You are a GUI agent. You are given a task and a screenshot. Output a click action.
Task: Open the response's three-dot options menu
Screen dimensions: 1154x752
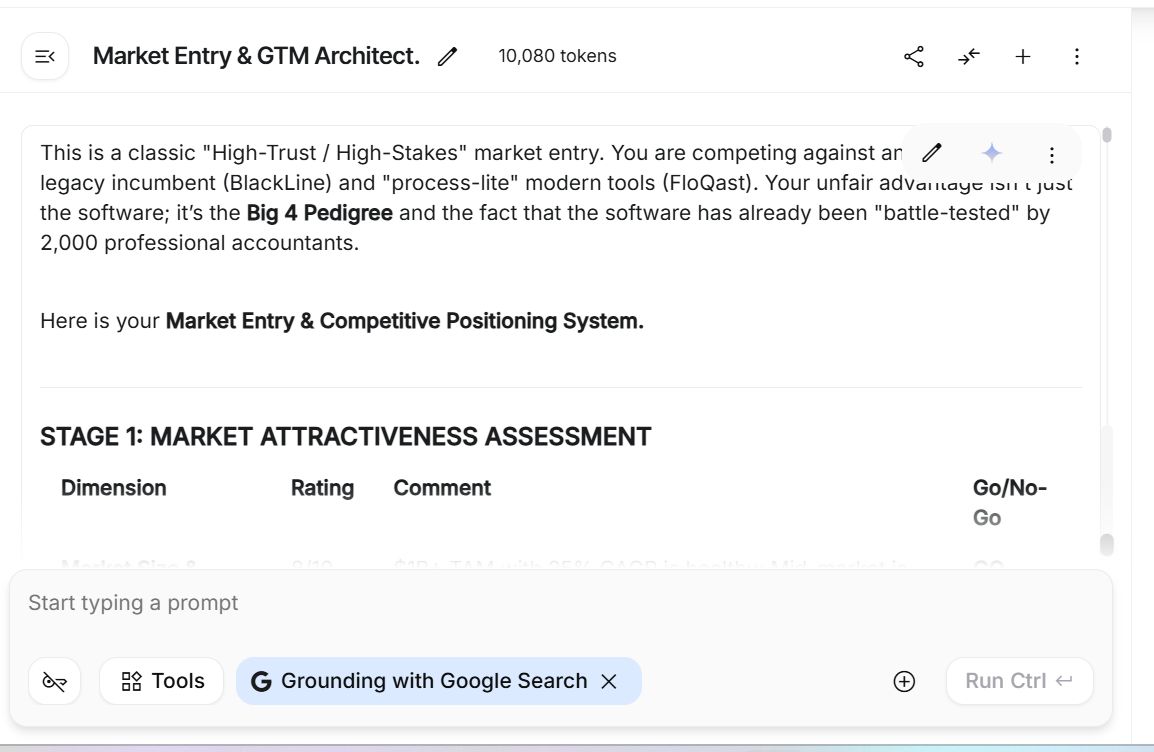1051,155
